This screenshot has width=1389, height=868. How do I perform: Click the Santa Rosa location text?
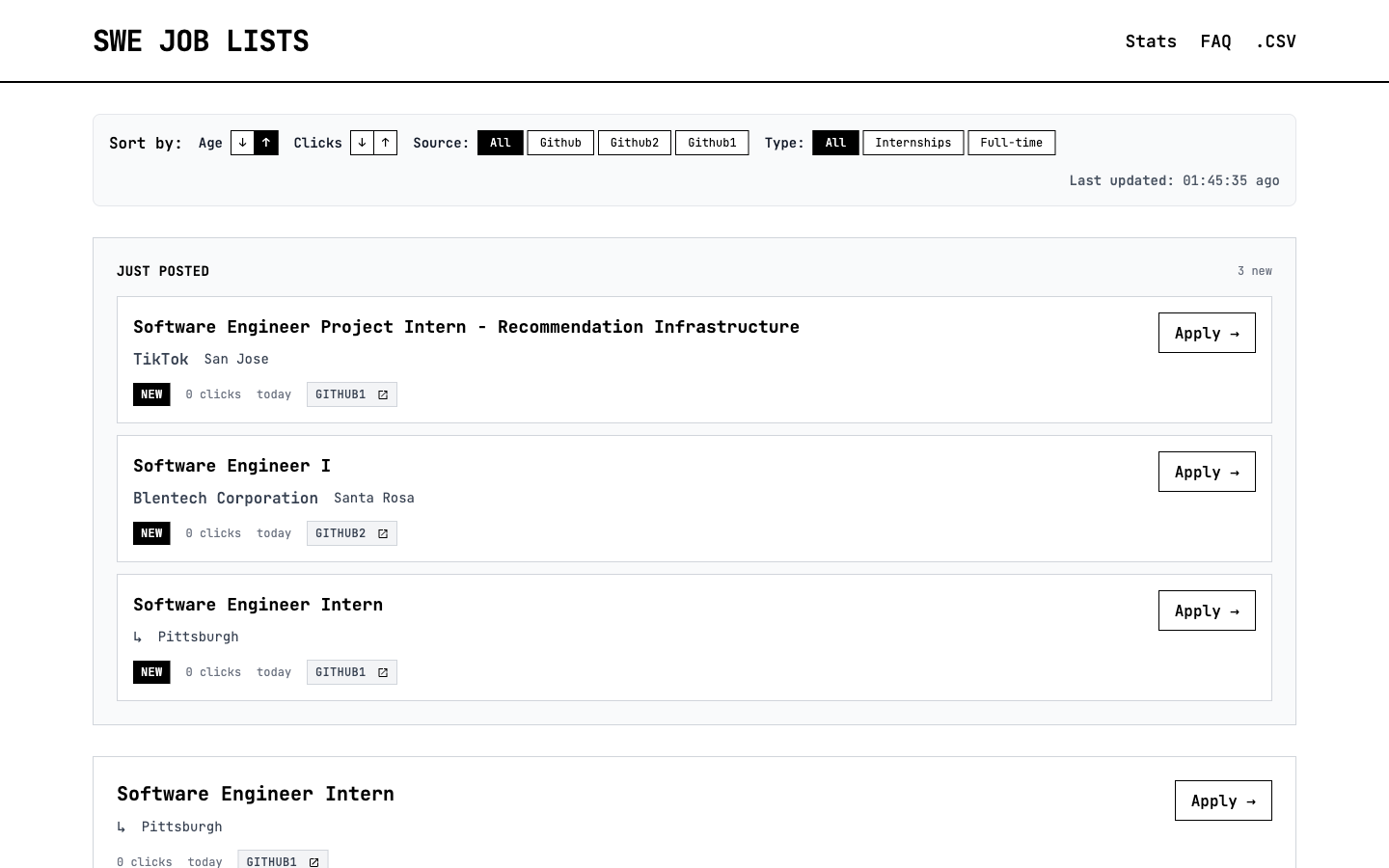pyautogui.click(x=374, y=498)
